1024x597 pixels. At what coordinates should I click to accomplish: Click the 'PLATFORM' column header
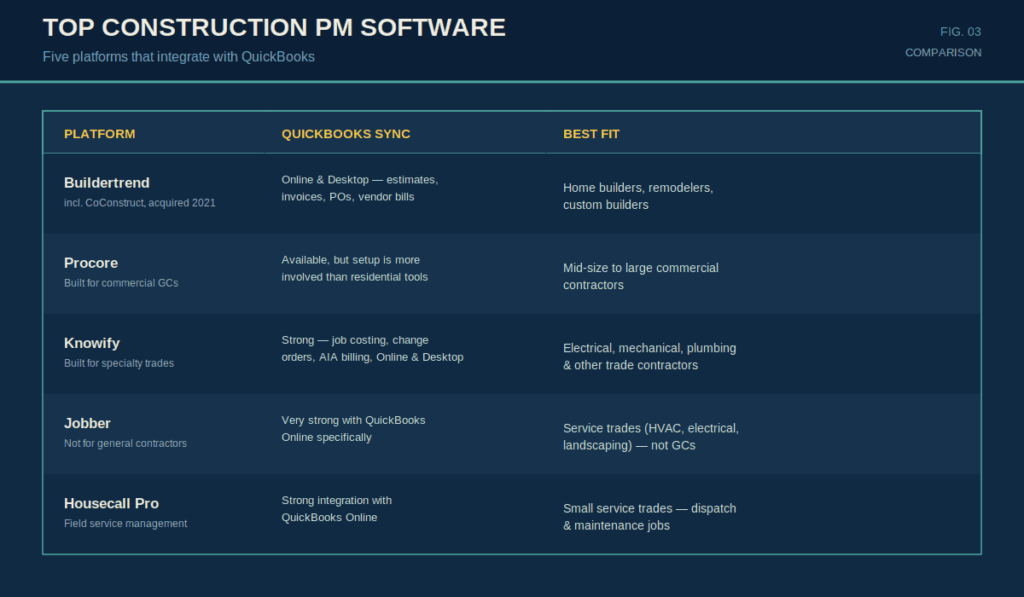[x=99, y=134]
